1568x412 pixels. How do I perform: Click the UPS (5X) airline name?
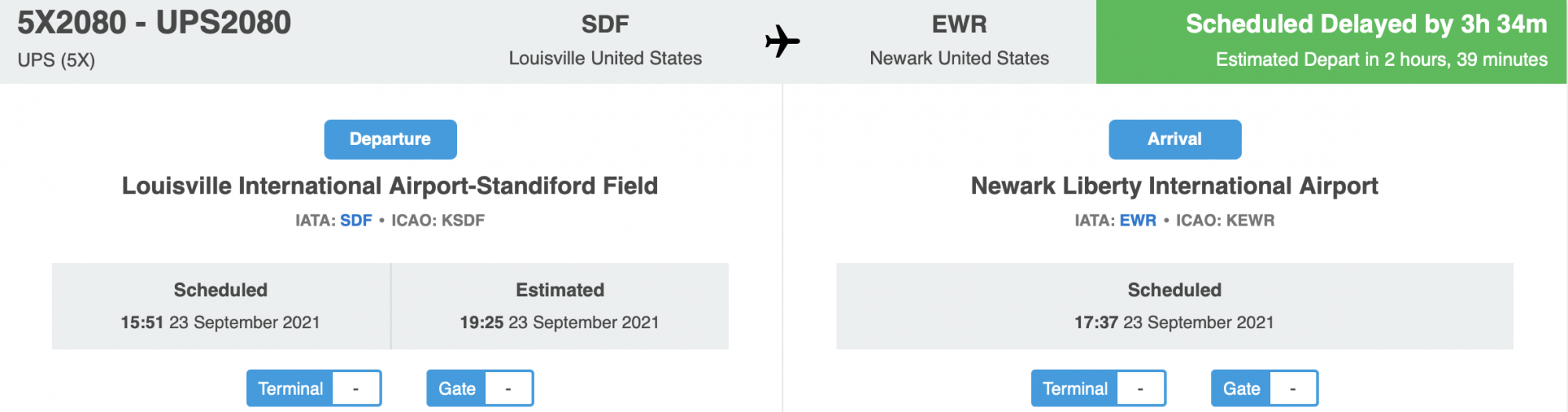click(56, 60)
